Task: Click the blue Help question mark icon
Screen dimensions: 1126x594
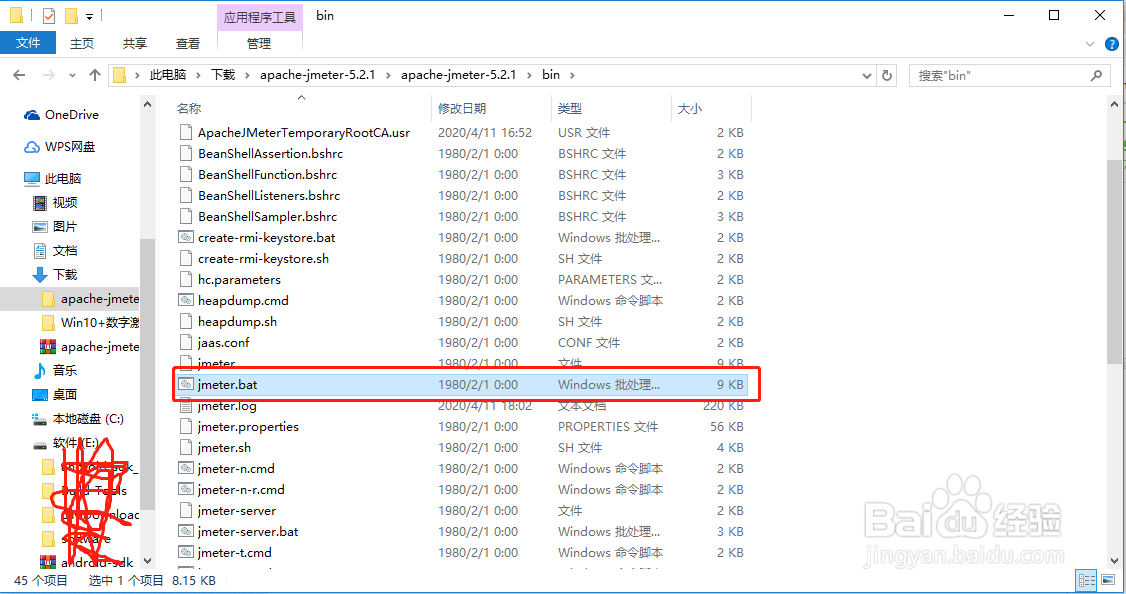Action: tap(1111, 43)
